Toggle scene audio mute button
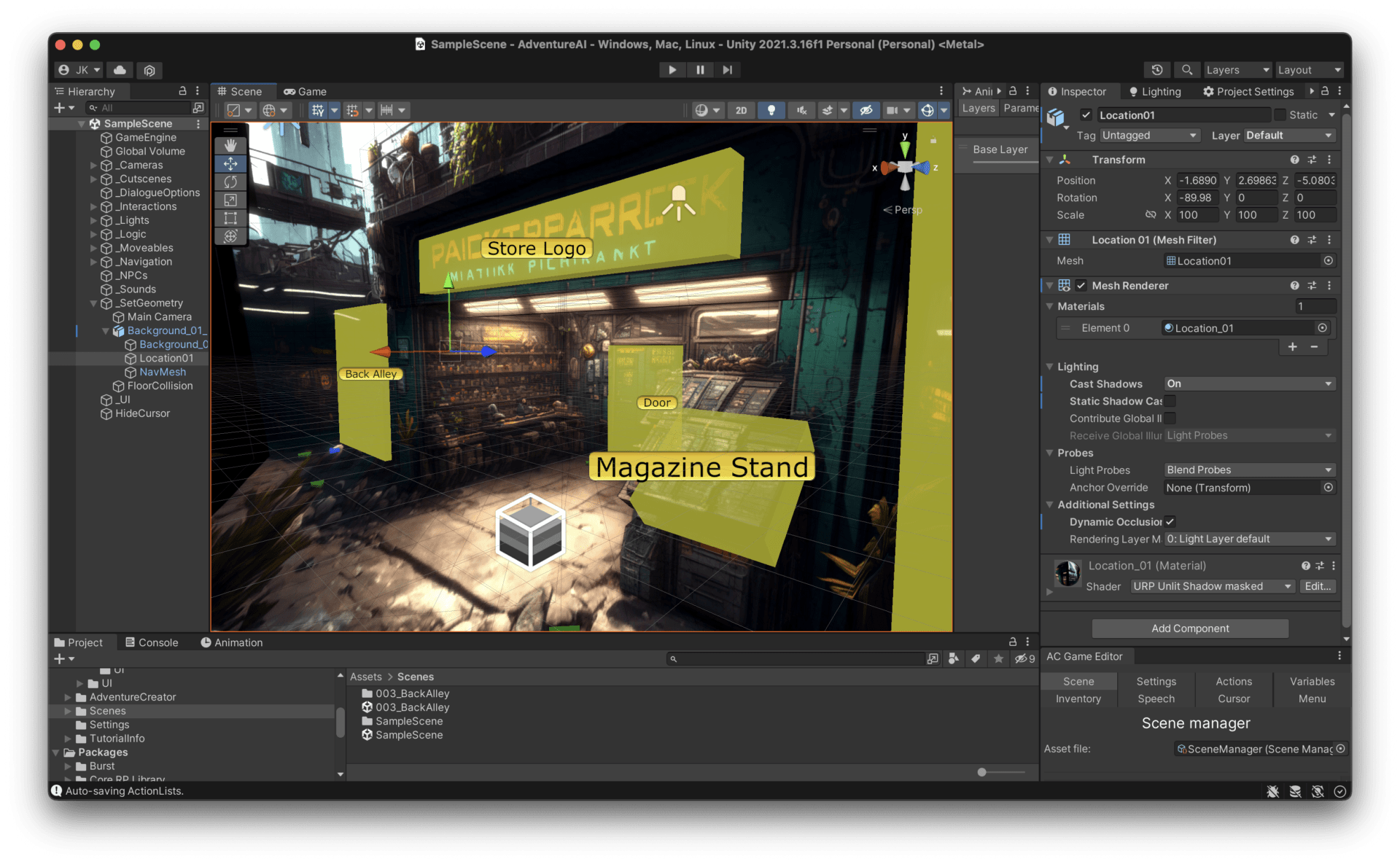The height and width of the screenshot is (864, 1400). [801, 110]
